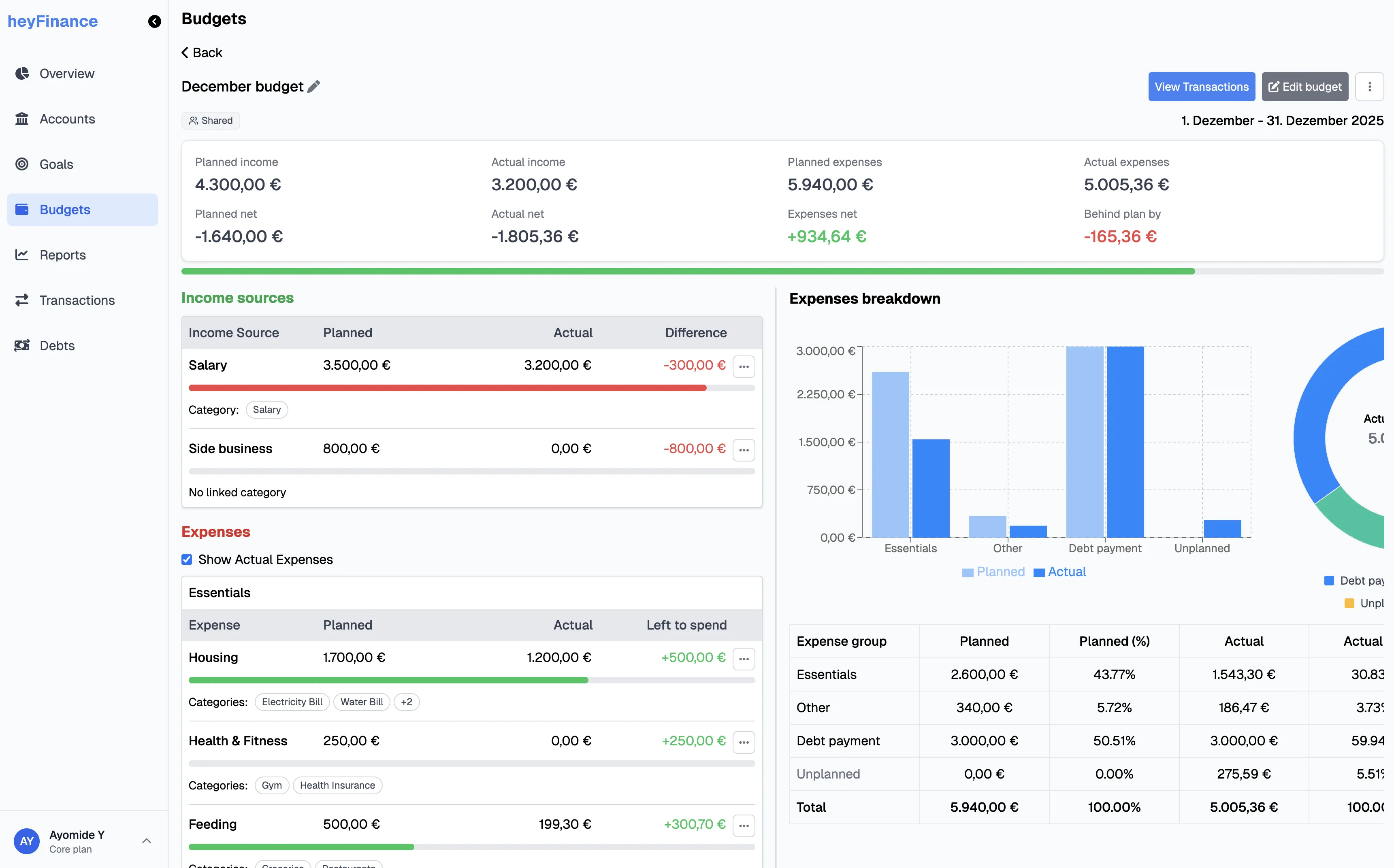Select the Reports chart icon
Screen dimensions: 1394x868
pyautogui.click(x=22, y=255)
